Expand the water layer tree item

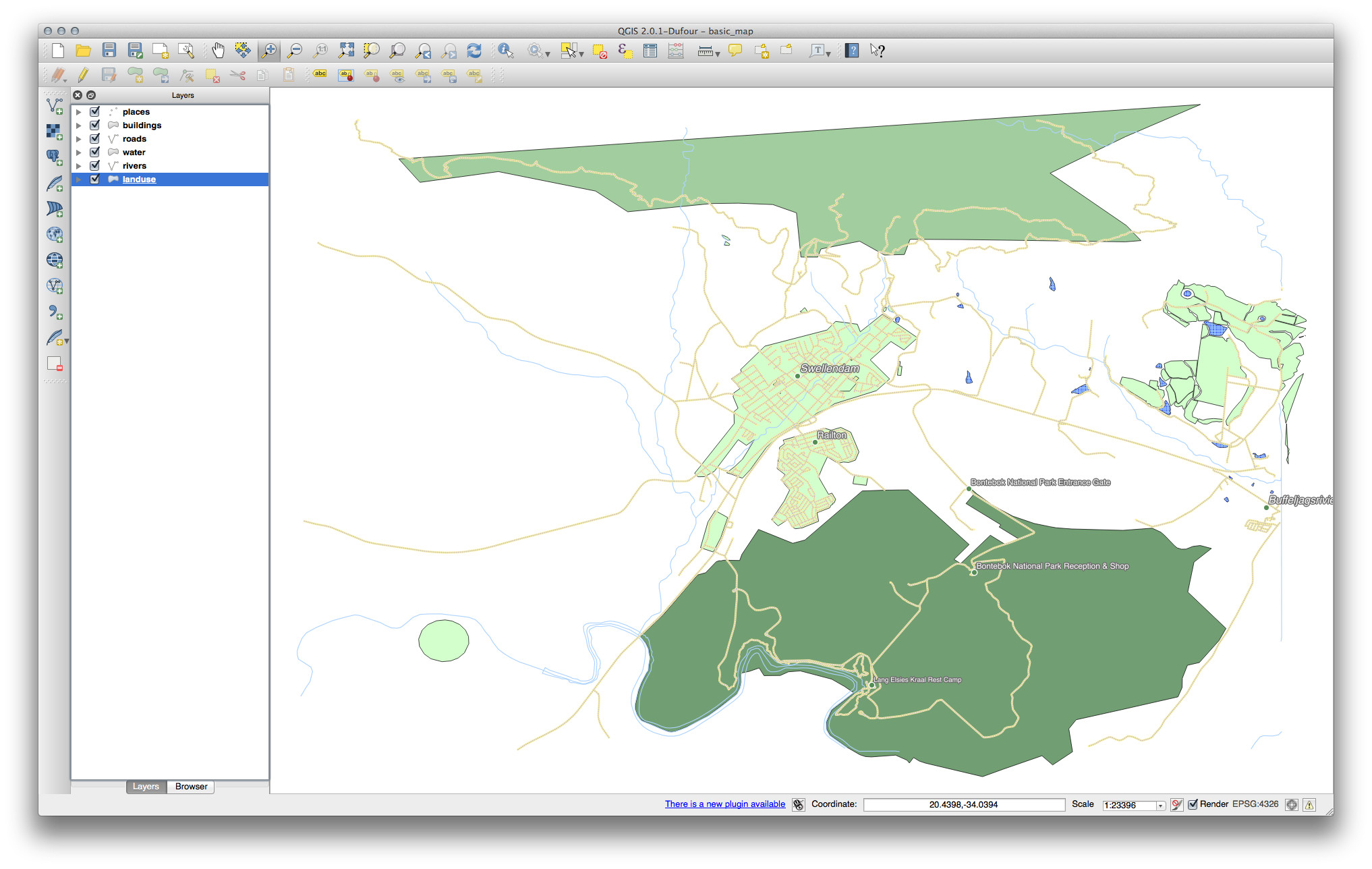[x=84, y=151]
